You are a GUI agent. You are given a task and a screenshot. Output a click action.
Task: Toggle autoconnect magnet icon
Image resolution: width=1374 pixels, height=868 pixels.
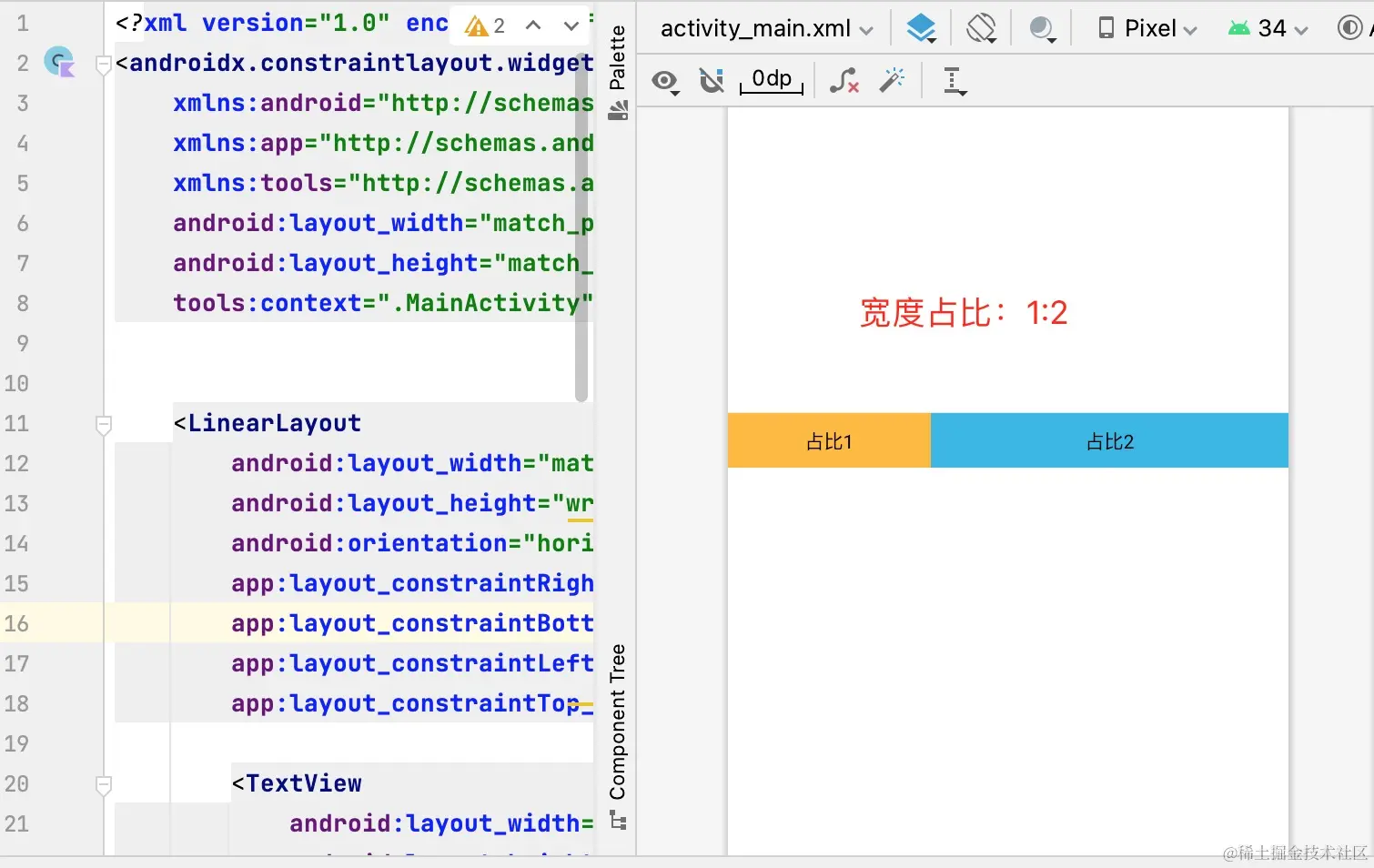(x=712, y=81)
